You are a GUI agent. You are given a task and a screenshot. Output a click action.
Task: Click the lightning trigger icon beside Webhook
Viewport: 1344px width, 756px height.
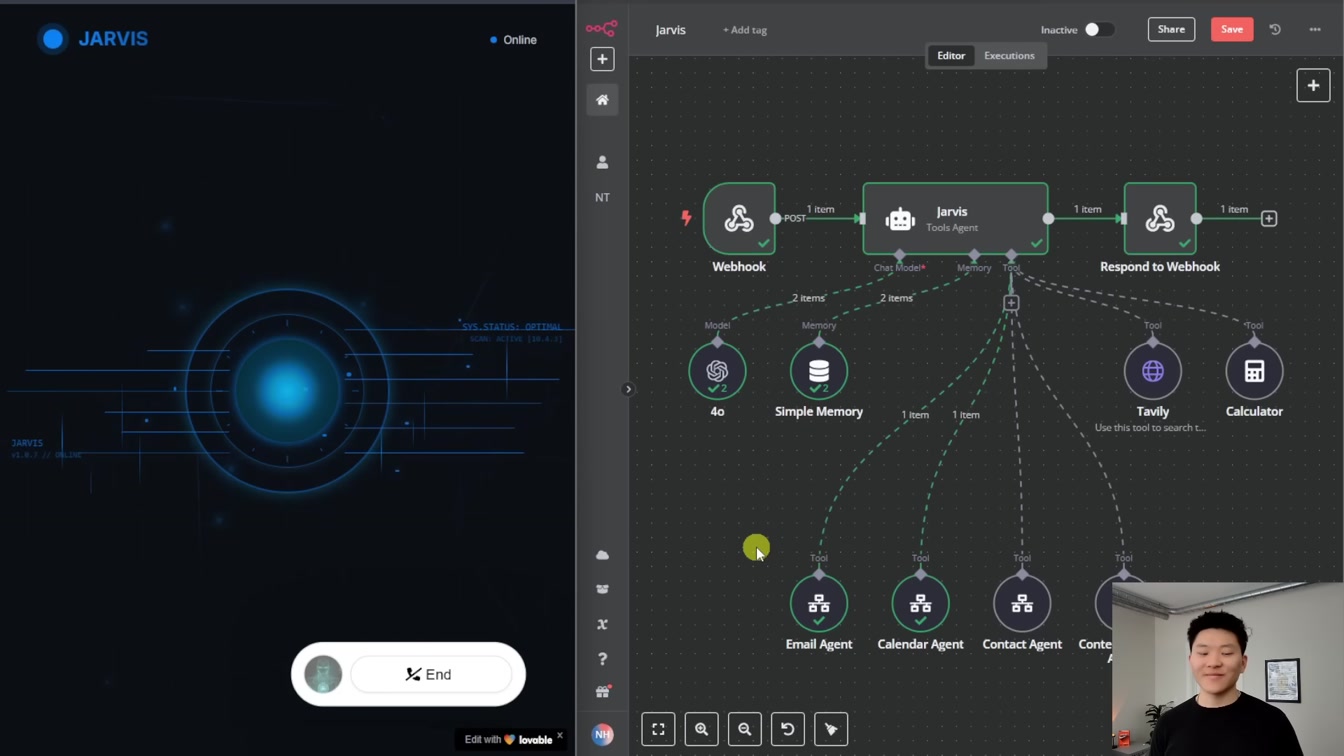[686, 217]
